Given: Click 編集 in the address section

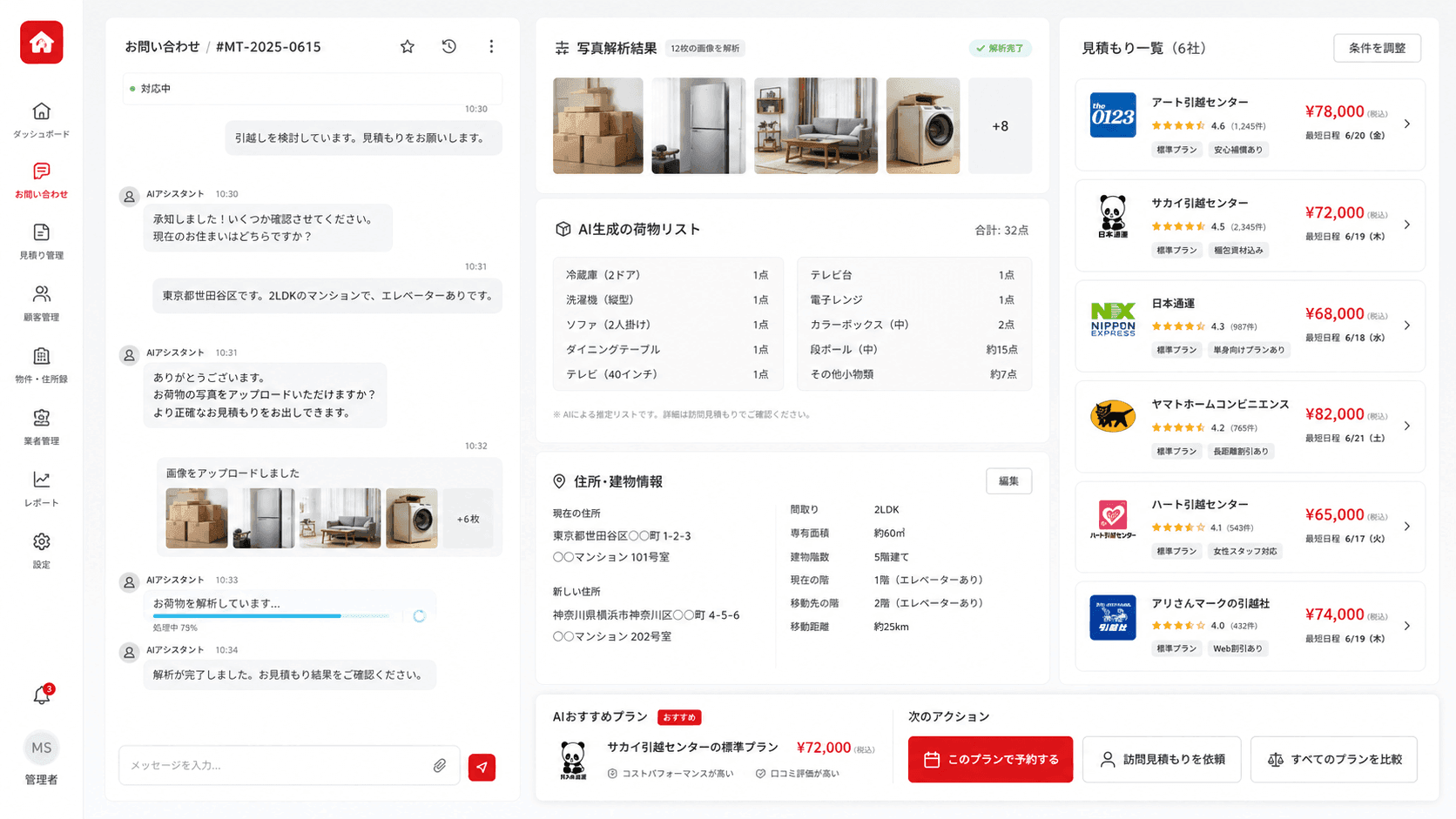Looking at the screenshot, I should 1008,481.
